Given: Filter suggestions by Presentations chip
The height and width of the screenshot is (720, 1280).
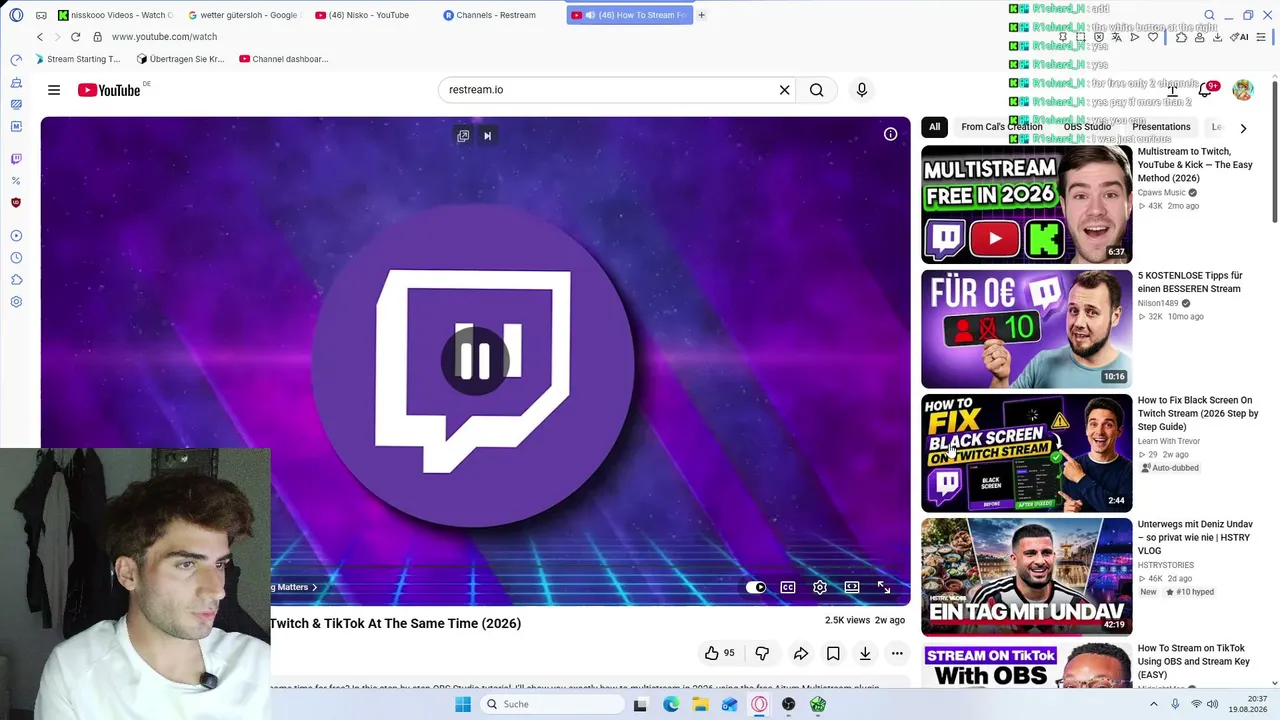Looking at the screenshot, I should 1161,127.
